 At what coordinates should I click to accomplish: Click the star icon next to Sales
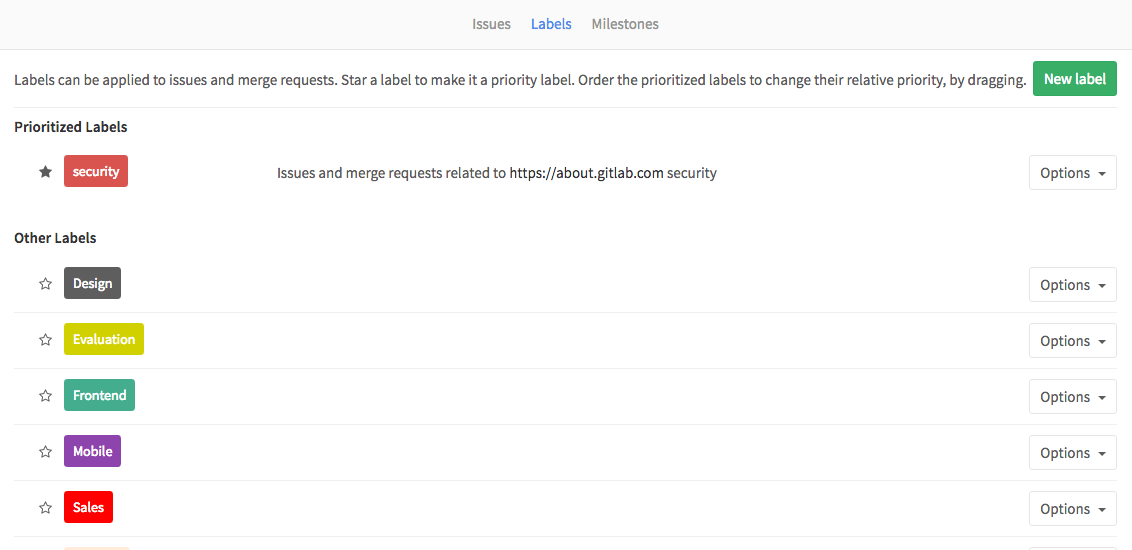point(45,507)
